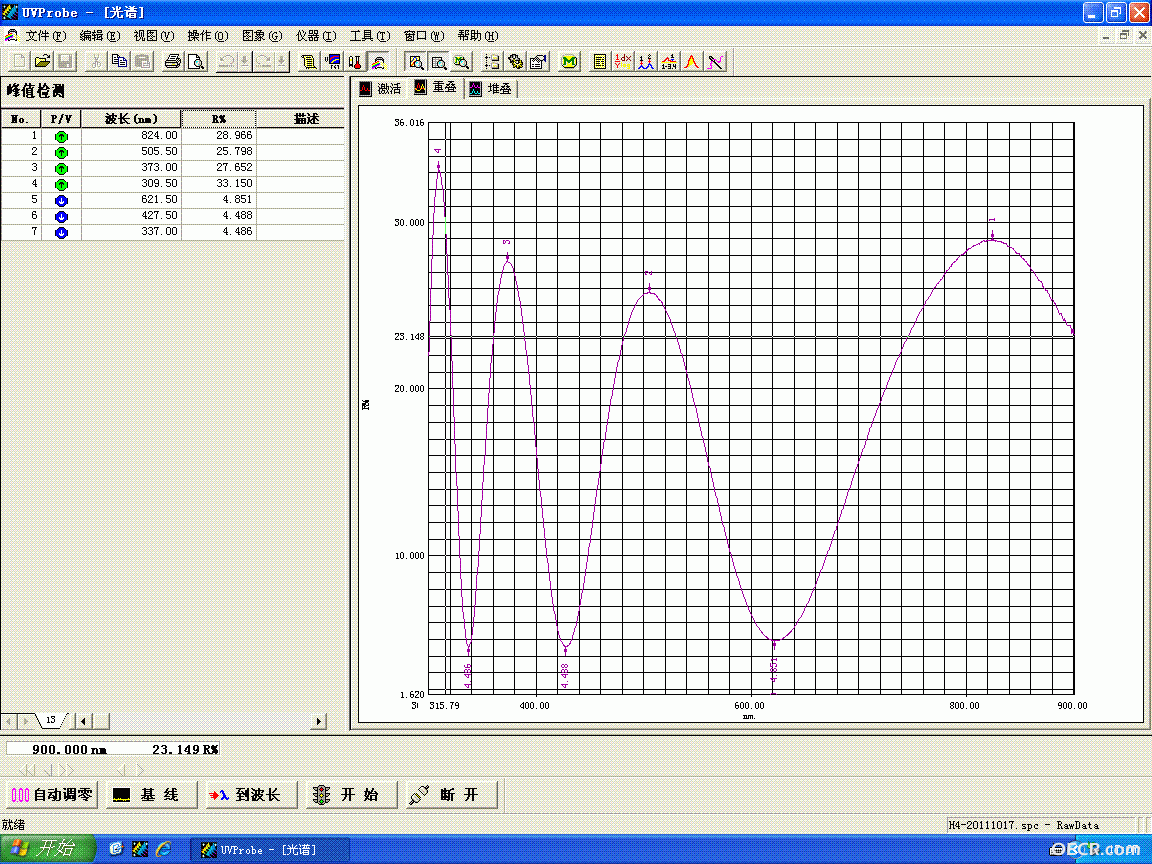Click the Windows 开始 Start button
Image resolution: width=1152 pixels, height=864 pixels.
[48, 849]
